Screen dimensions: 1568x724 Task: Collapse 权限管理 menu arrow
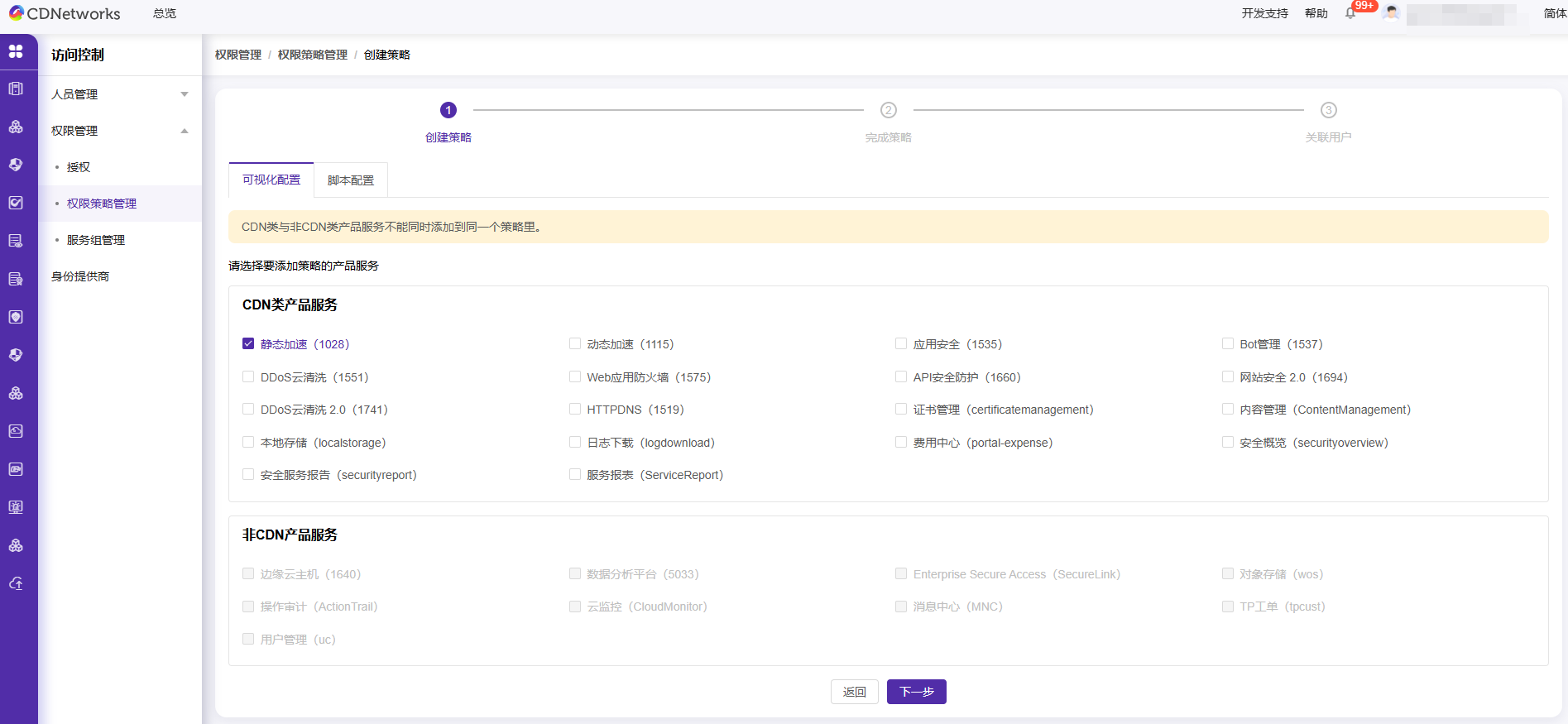(x=185, y=131)
